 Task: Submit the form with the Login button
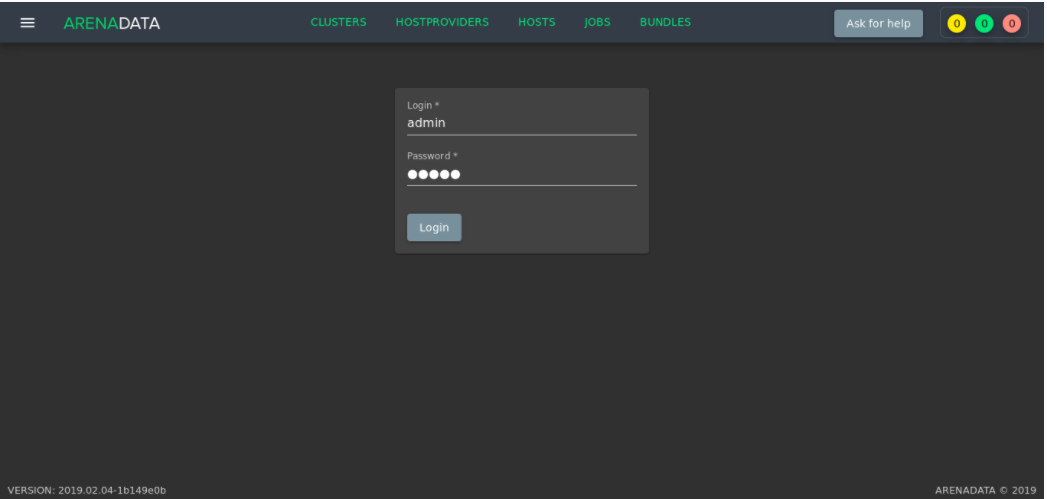tap(434, 227)
